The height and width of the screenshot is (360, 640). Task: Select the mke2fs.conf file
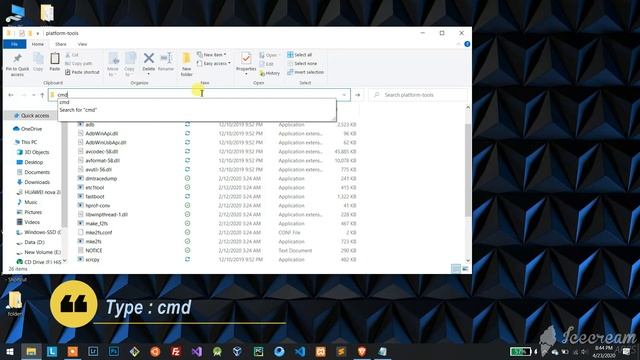click(98, 232)
